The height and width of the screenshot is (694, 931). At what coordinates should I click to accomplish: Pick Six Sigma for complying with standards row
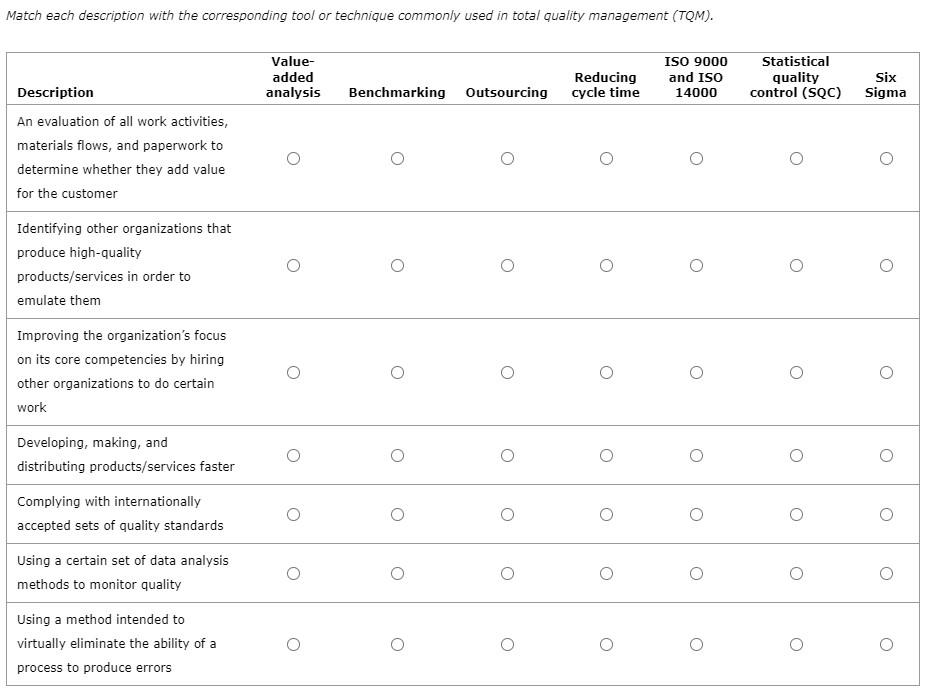[886, 514]
